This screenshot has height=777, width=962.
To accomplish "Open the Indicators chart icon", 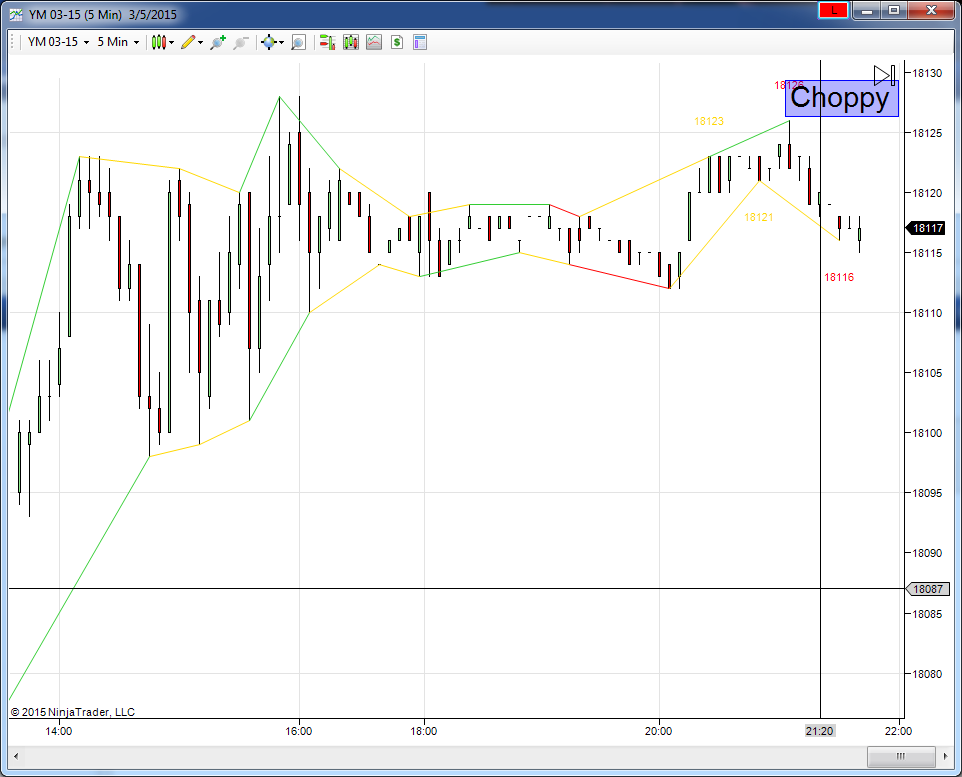I will 374,42.
